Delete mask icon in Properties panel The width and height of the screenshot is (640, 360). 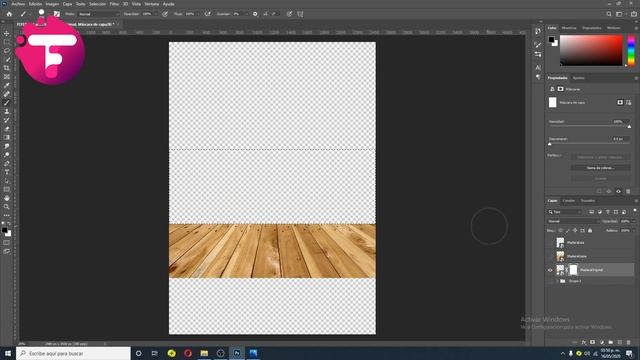(628, 191)
